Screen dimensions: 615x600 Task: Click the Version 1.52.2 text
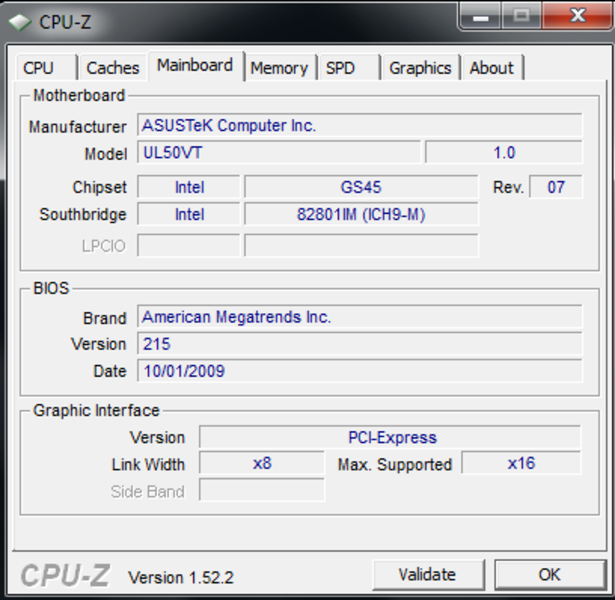point(181,578)
